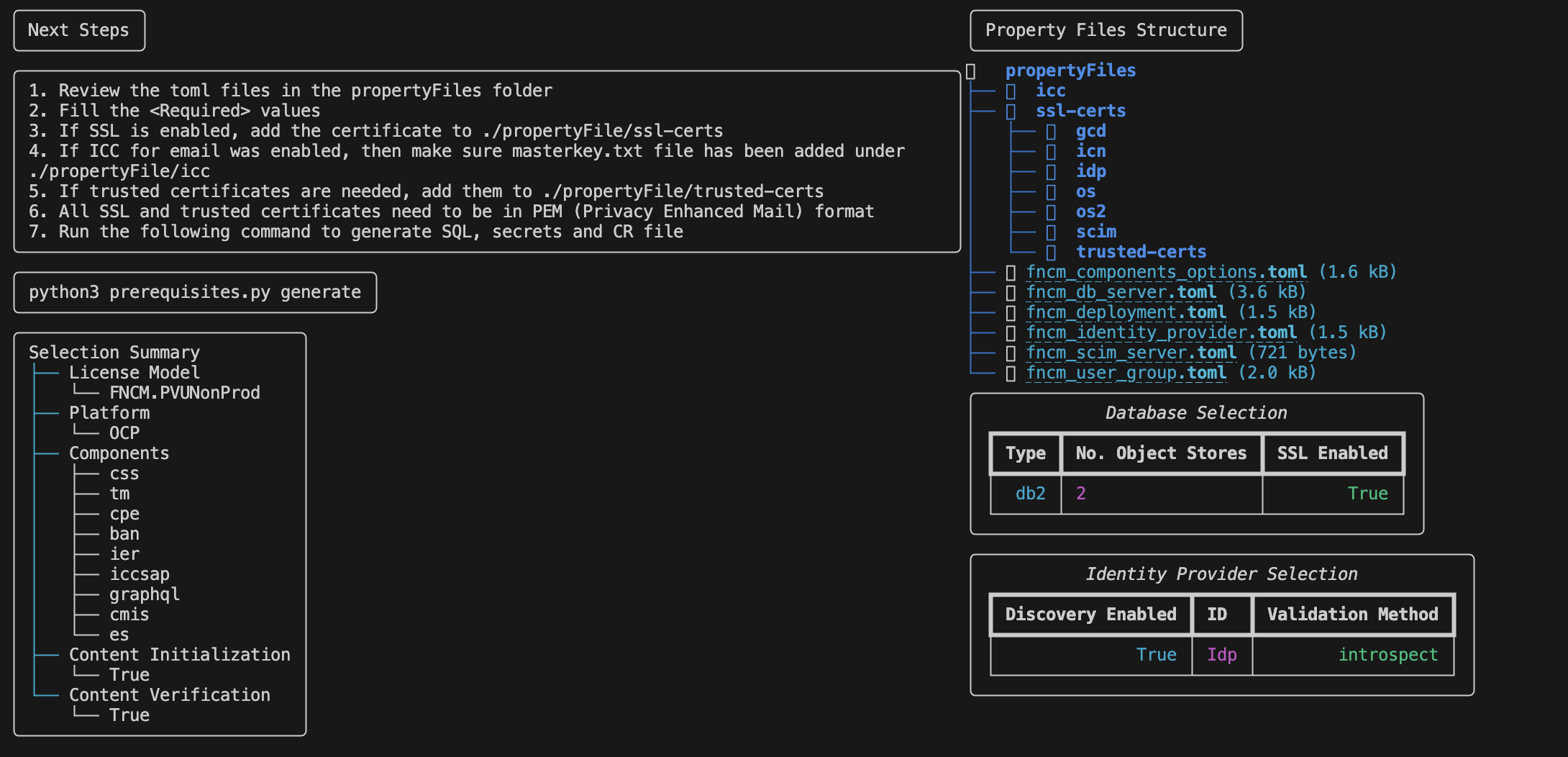Screen dimensions: 1568x757
Task: Click the folder icon beside trusted-certs
Action: click(1051, 253)
